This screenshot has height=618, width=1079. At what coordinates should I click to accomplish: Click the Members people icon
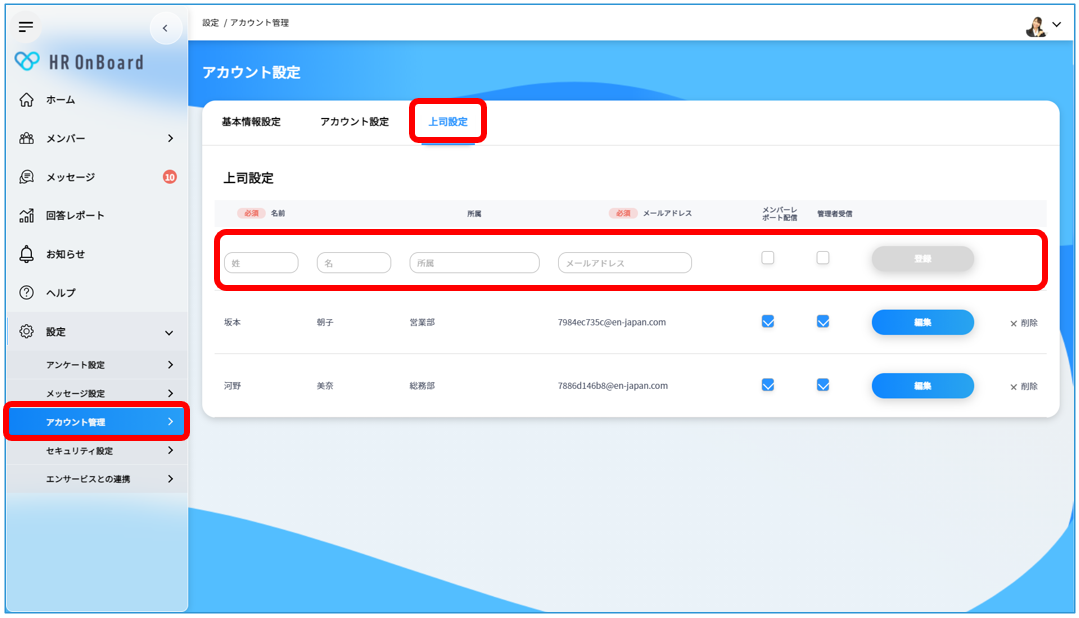(26, 138)
